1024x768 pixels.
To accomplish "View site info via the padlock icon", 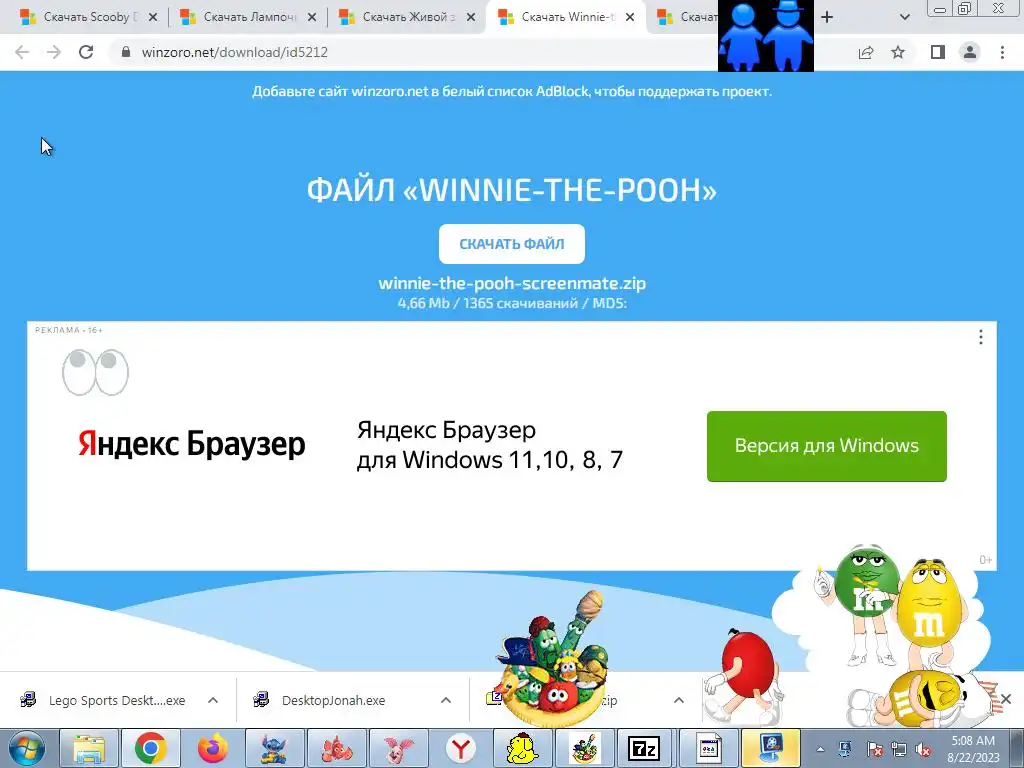I will click(x=126, y=52).
